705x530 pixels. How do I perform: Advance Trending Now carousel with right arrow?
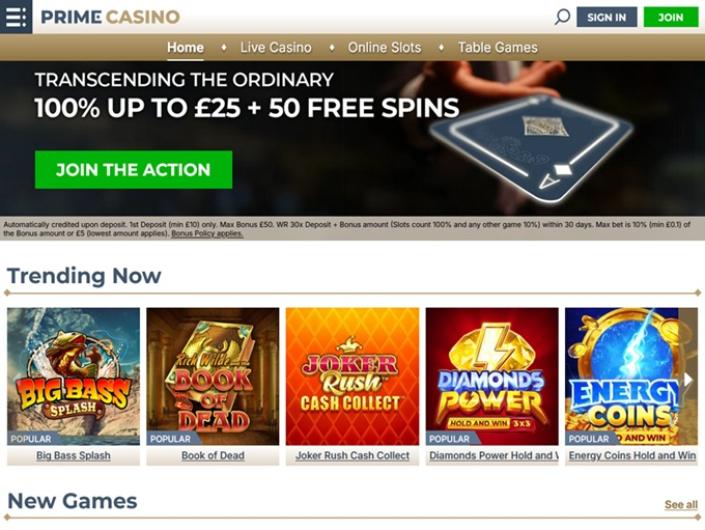688,379
